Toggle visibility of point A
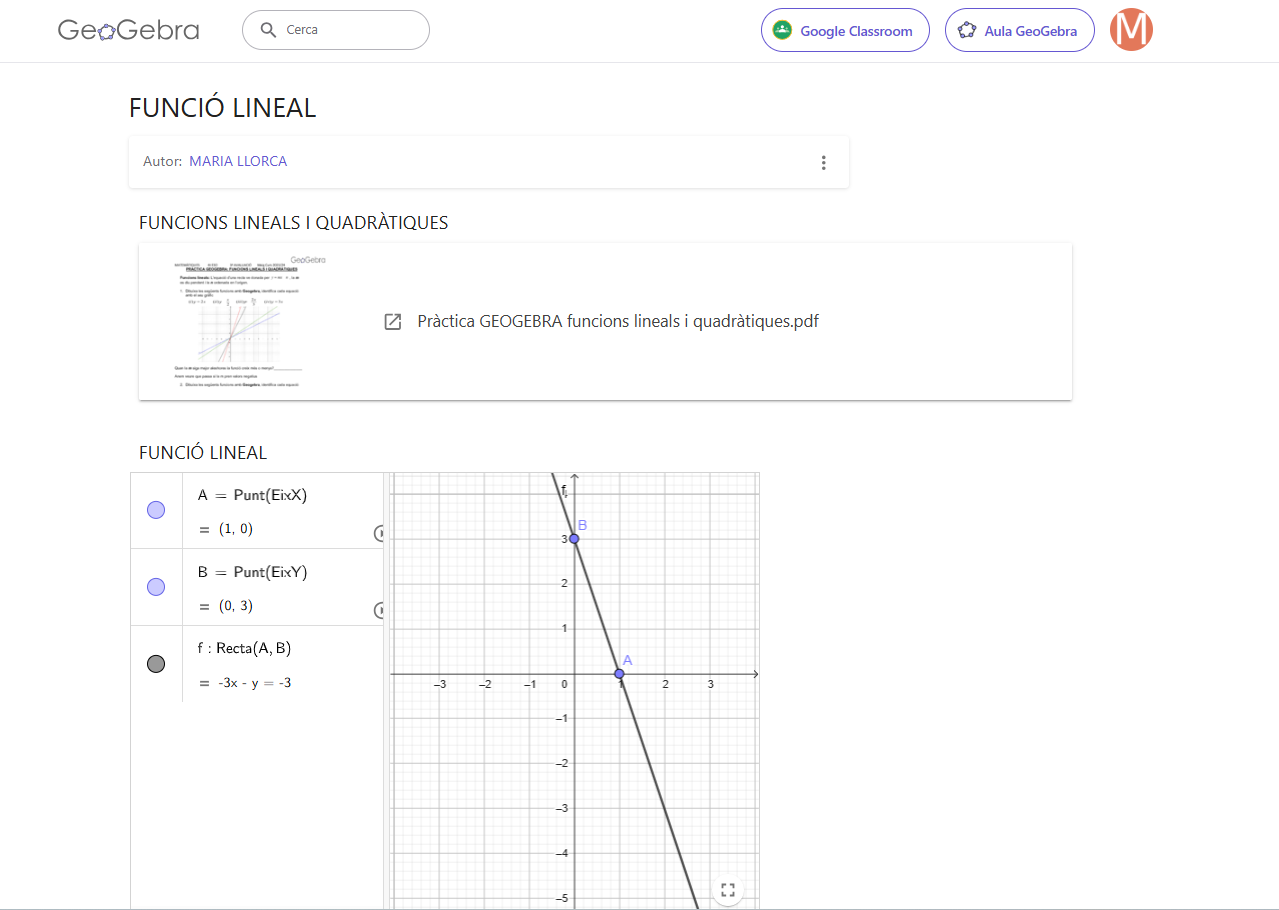The height and width of the screenshot is (910, 1279). [156, 510]
